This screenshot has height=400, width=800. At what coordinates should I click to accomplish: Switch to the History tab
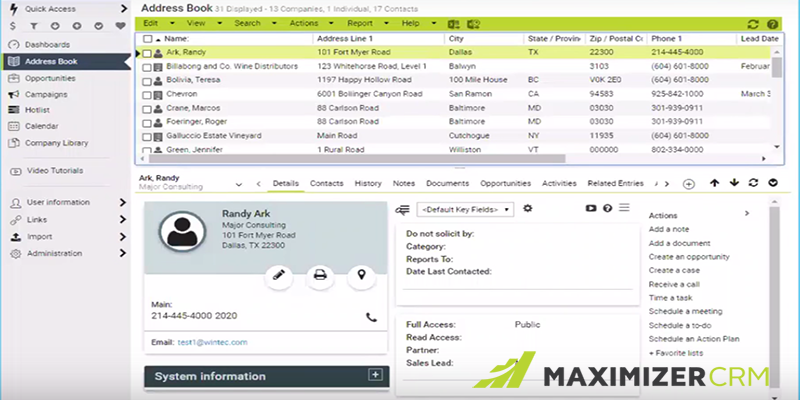point(368,184)
